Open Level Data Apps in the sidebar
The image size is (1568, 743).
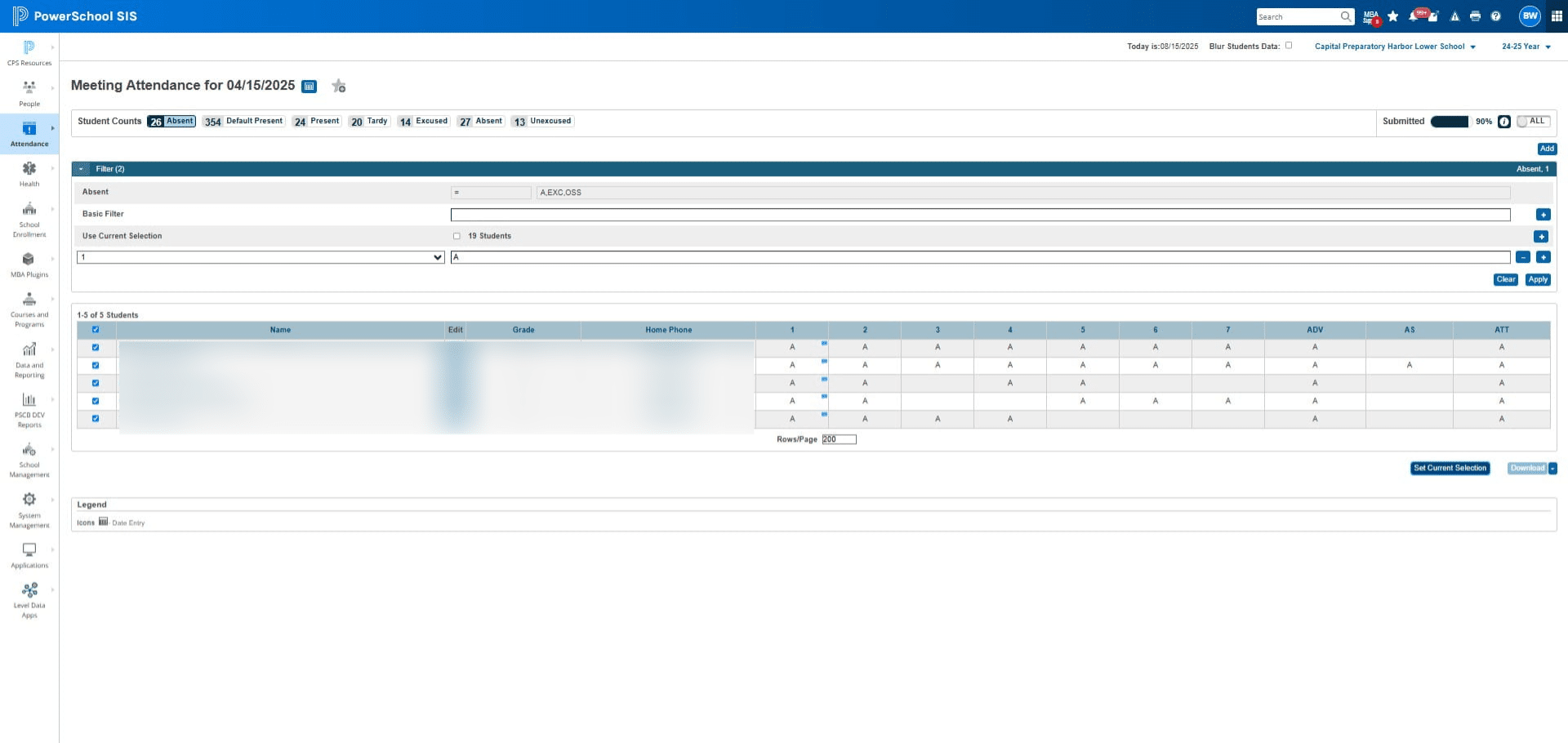click(29, 600)
